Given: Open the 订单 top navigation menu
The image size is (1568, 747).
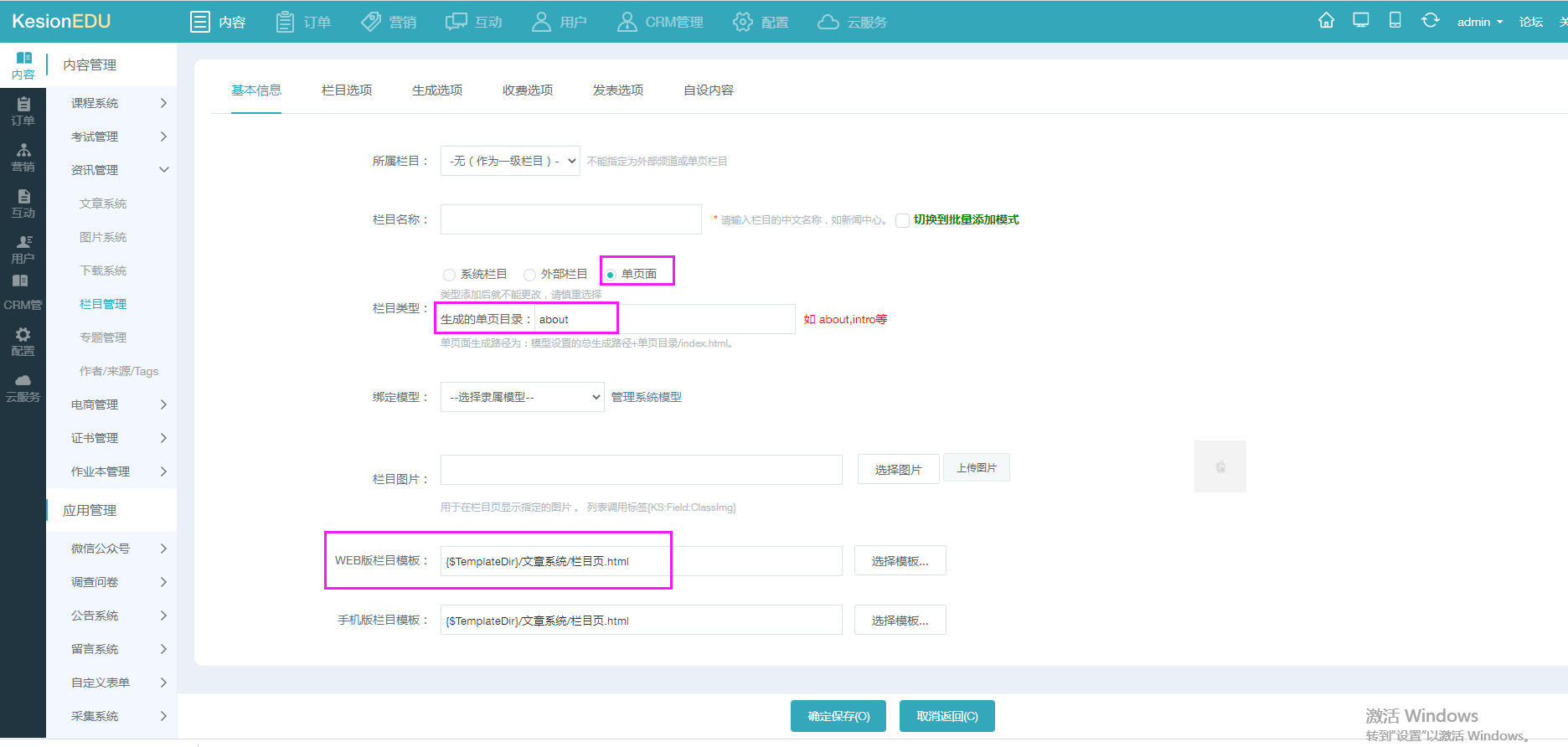Looking at the screenshot, I should pos(303,22).
